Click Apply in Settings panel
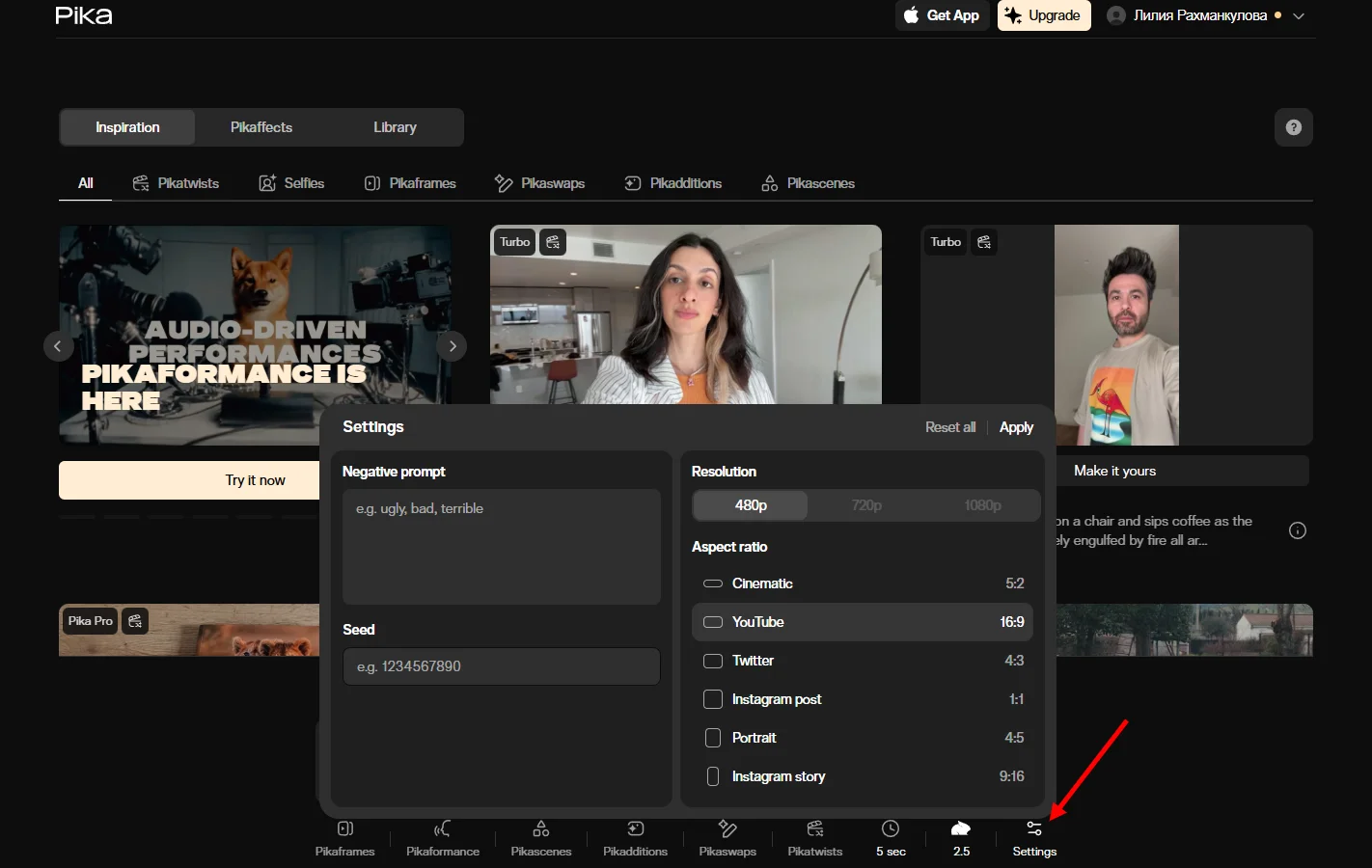 1016,427
